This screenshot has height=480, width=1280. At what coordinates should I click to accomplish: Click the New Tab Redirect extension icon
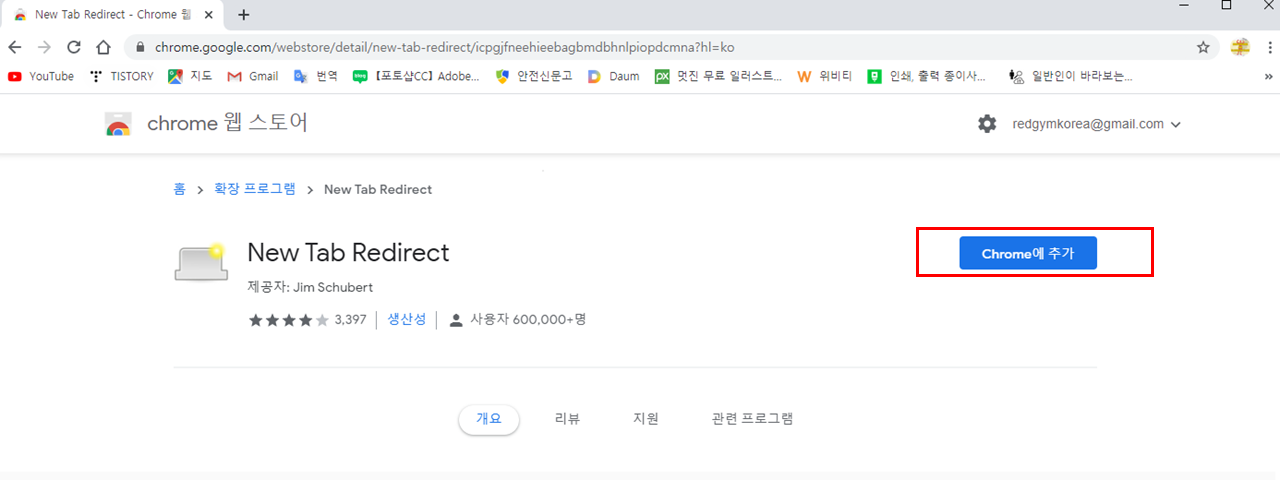(200, 261)
